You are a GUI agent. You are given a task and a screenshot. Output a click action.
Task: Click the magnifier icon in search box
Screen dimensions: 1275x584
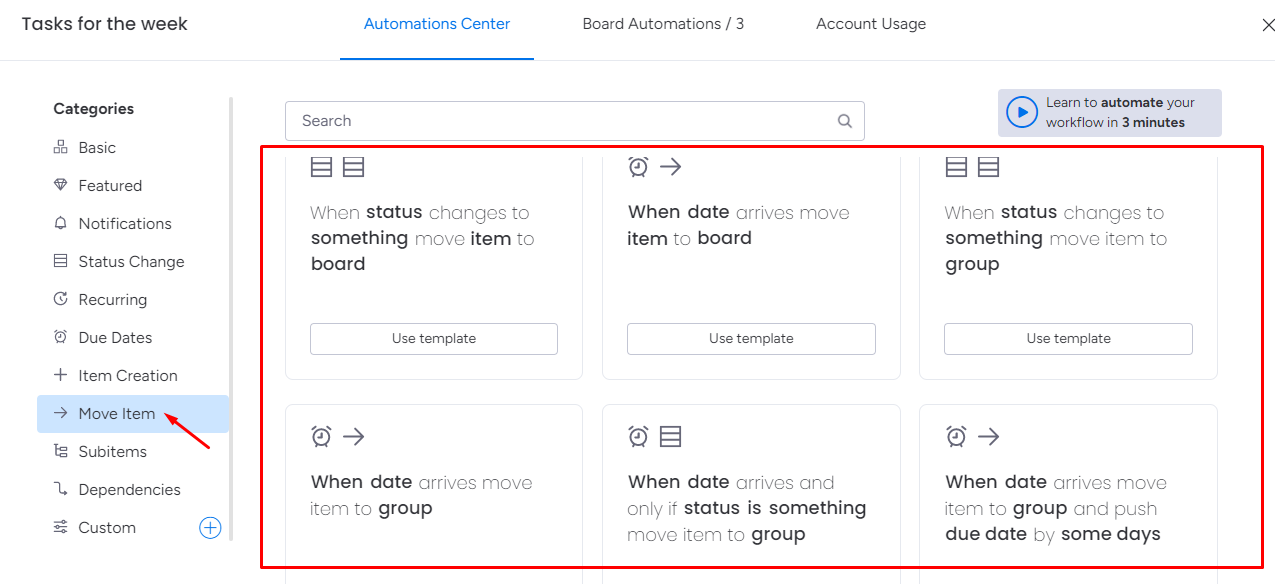pos(845,121)
